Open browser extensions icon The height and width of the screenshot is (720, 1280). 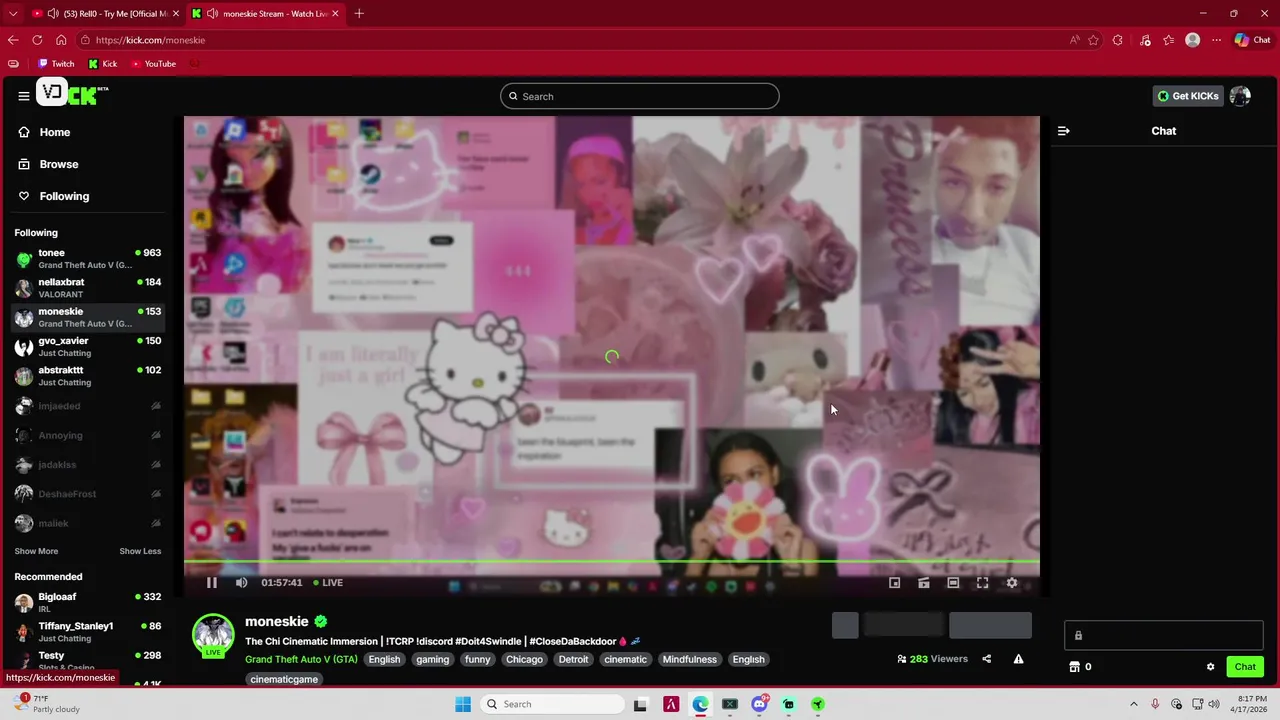click(x=1118, y=40)
